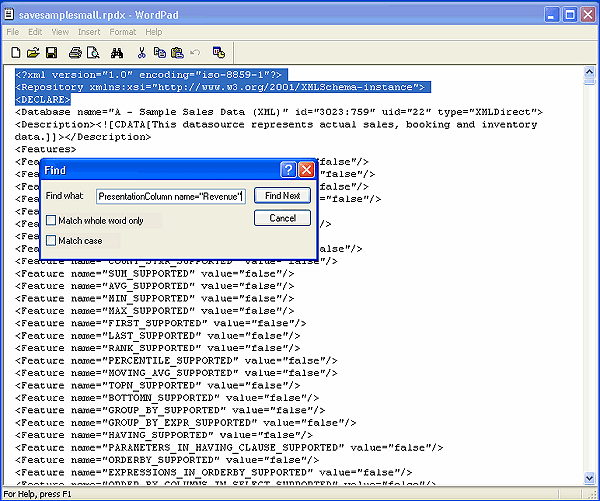Screen dimensions: 600x501
Task: Click the New document toolbar icon
Action: 16,52
